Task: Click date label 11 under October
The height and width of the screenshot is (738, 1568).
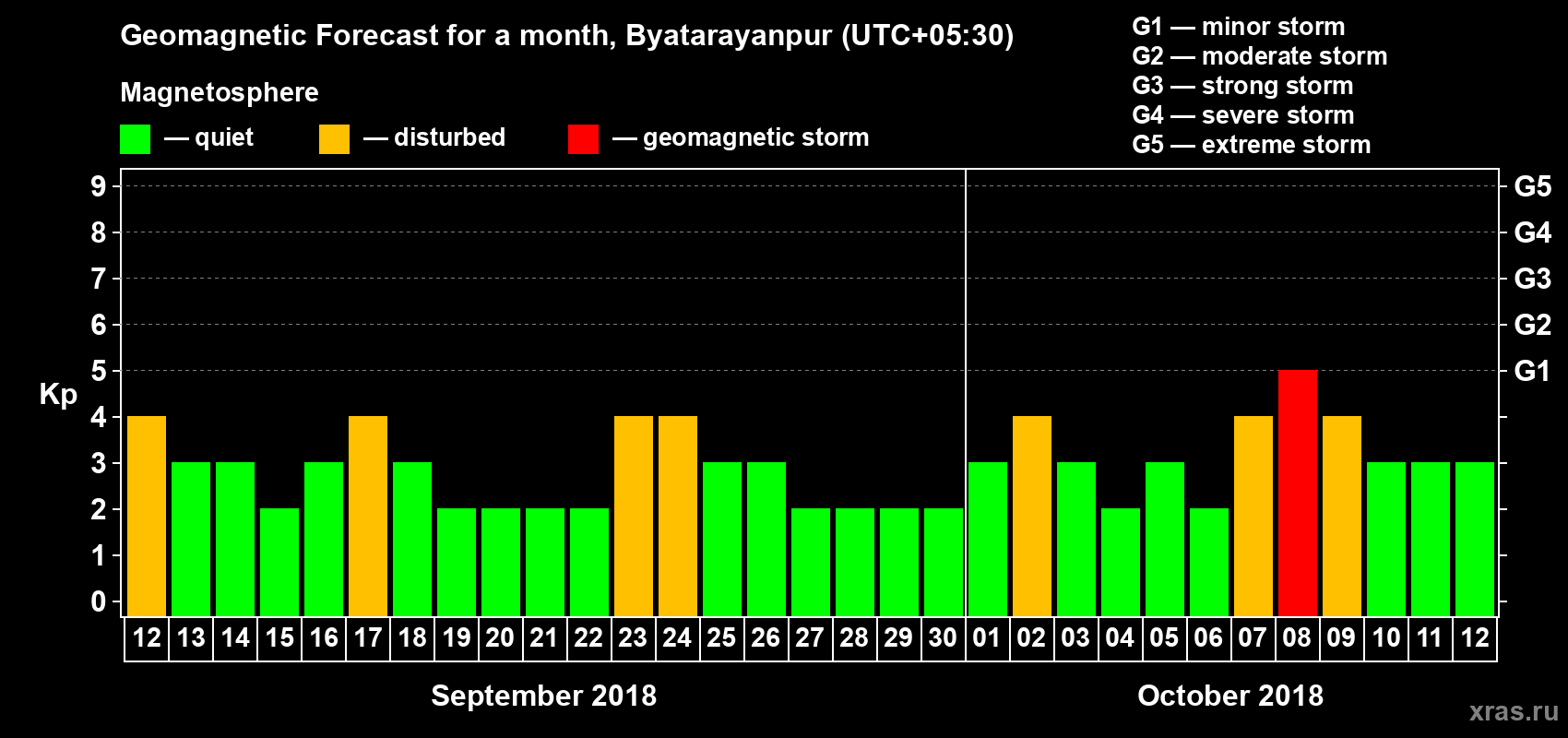Action: click(x=1430, y=638)
